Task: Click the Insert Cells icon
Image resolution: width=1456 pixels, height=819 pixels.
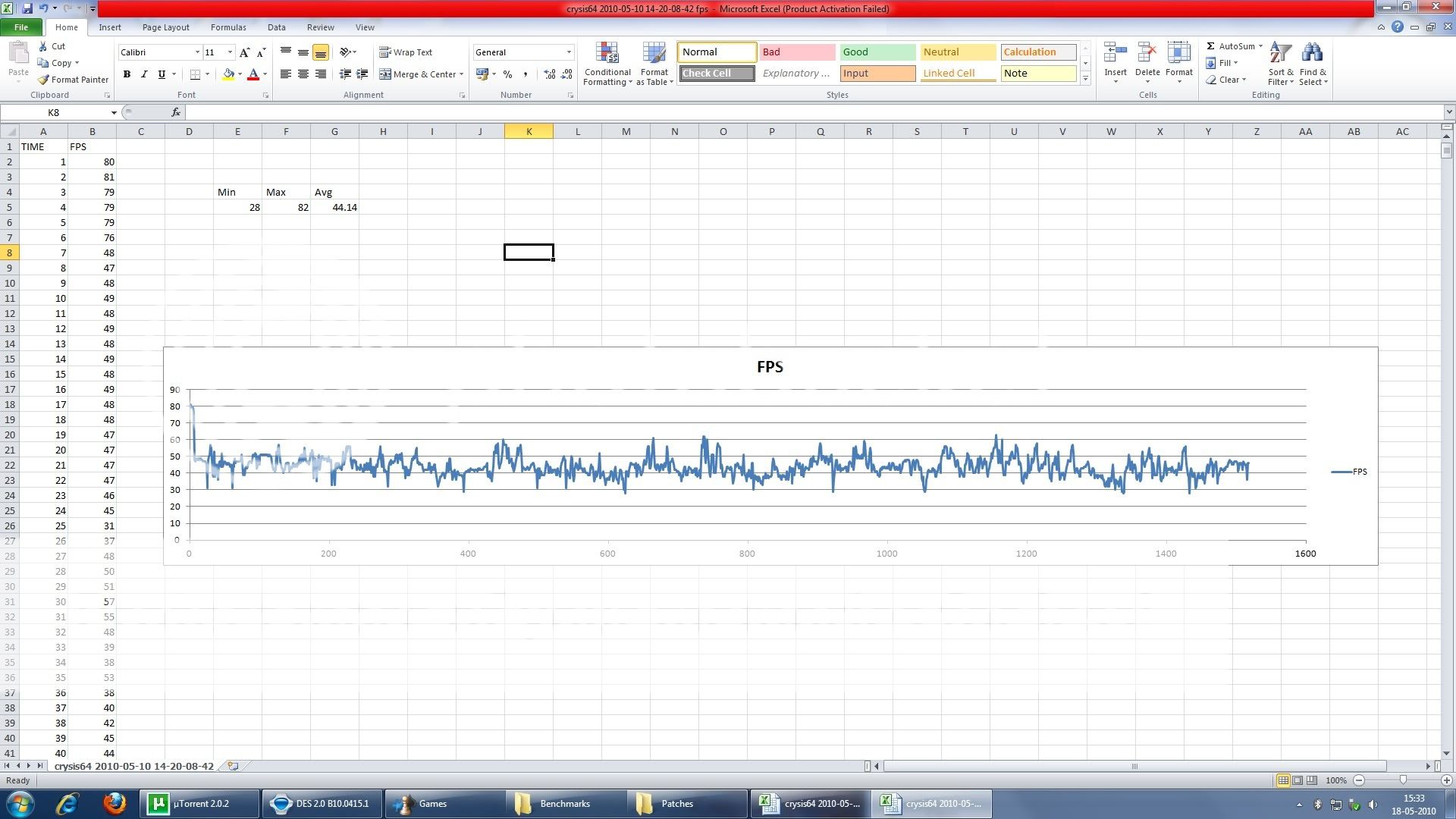Action: pyautogui.click(x=1116, y=53)
